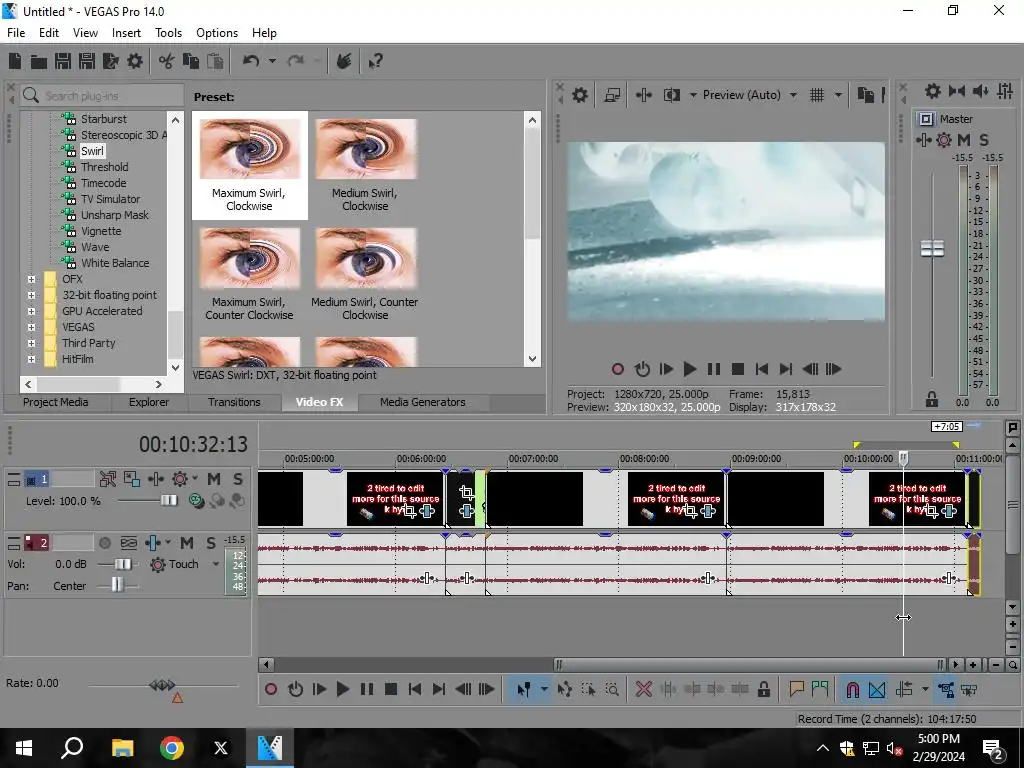
Task: Open Preview (Auto) quality dropdown
Action: click(x=793, y=95)
